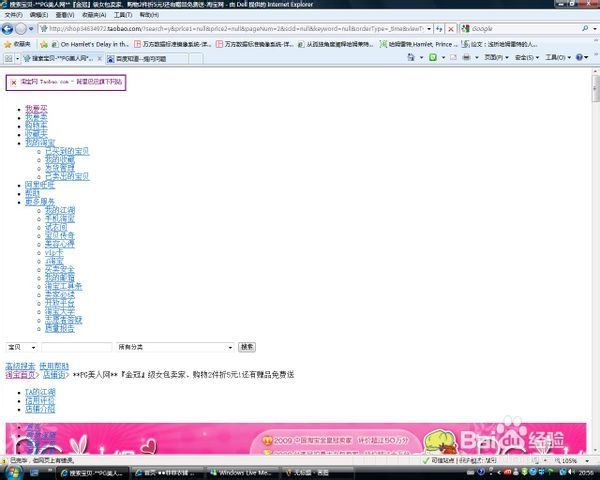This screenshot has width=600, height=480.
Task: Open the 已买到的宝贝 link
Action: coord(67,151)
